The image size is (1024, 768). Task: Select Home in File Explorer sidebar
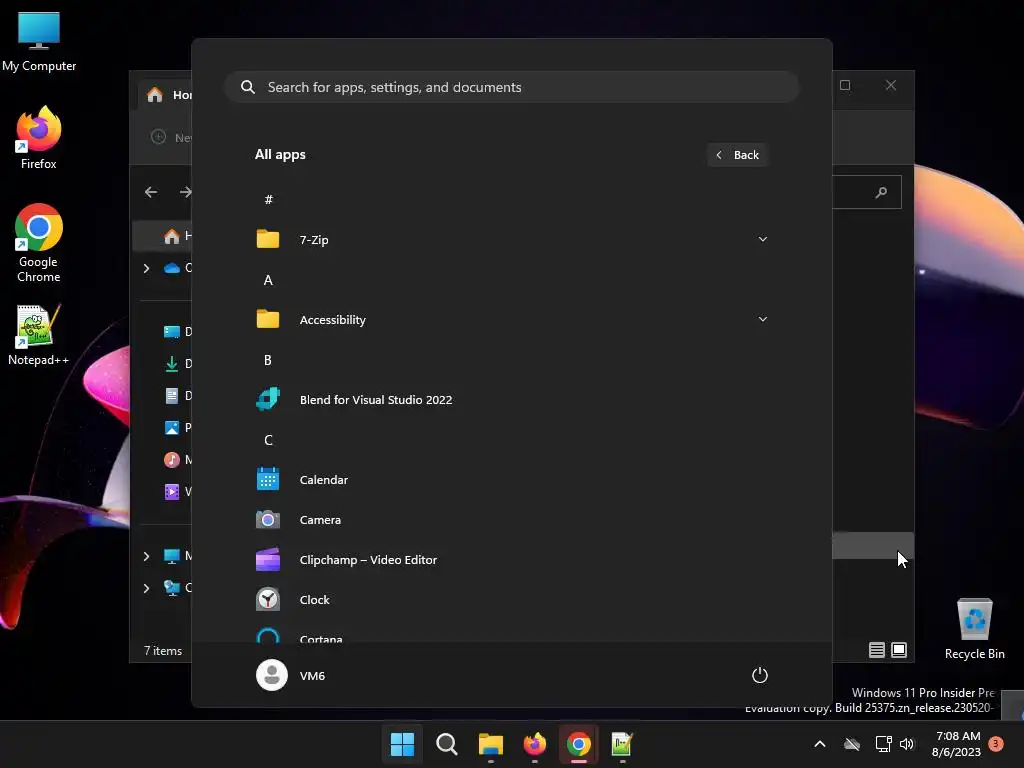(x=163, y=236)
